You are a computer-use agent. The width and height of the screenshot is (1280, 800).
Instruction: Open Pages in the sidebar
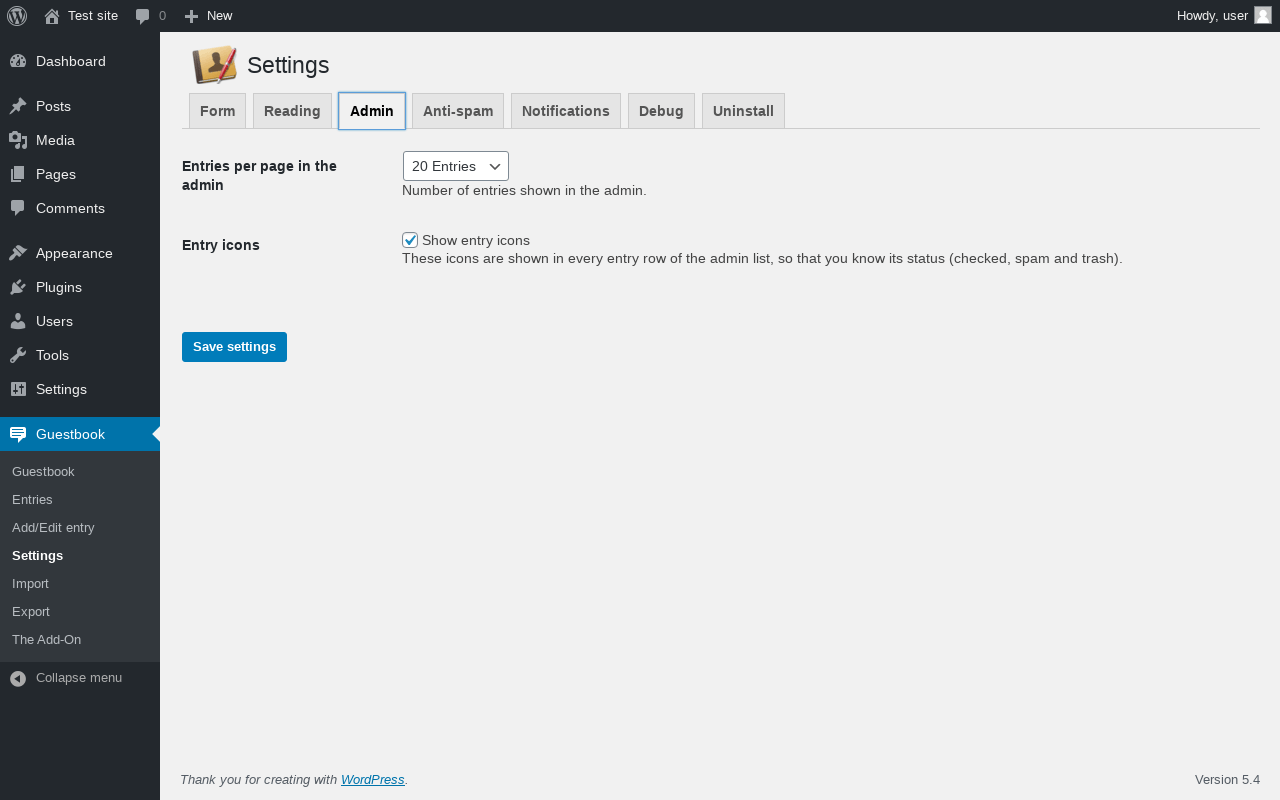coord(80,174)
